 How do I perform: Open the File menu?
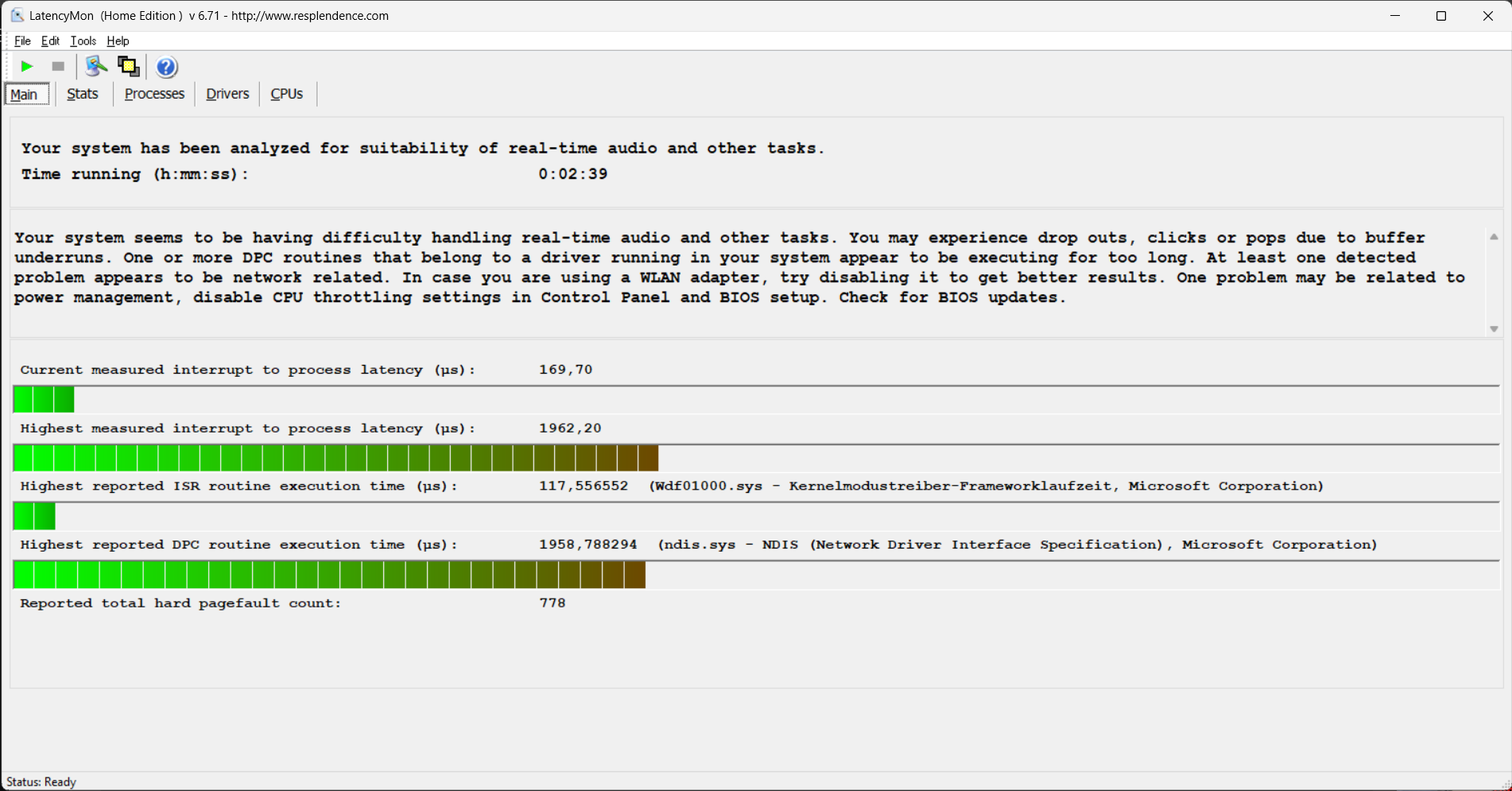tap(22, 41)
